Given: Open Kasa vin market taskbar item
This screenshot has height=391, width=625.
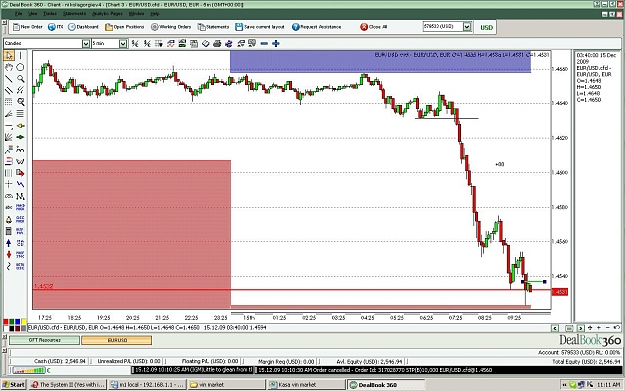Looking at the screenshot, I should tap(306, 385).
